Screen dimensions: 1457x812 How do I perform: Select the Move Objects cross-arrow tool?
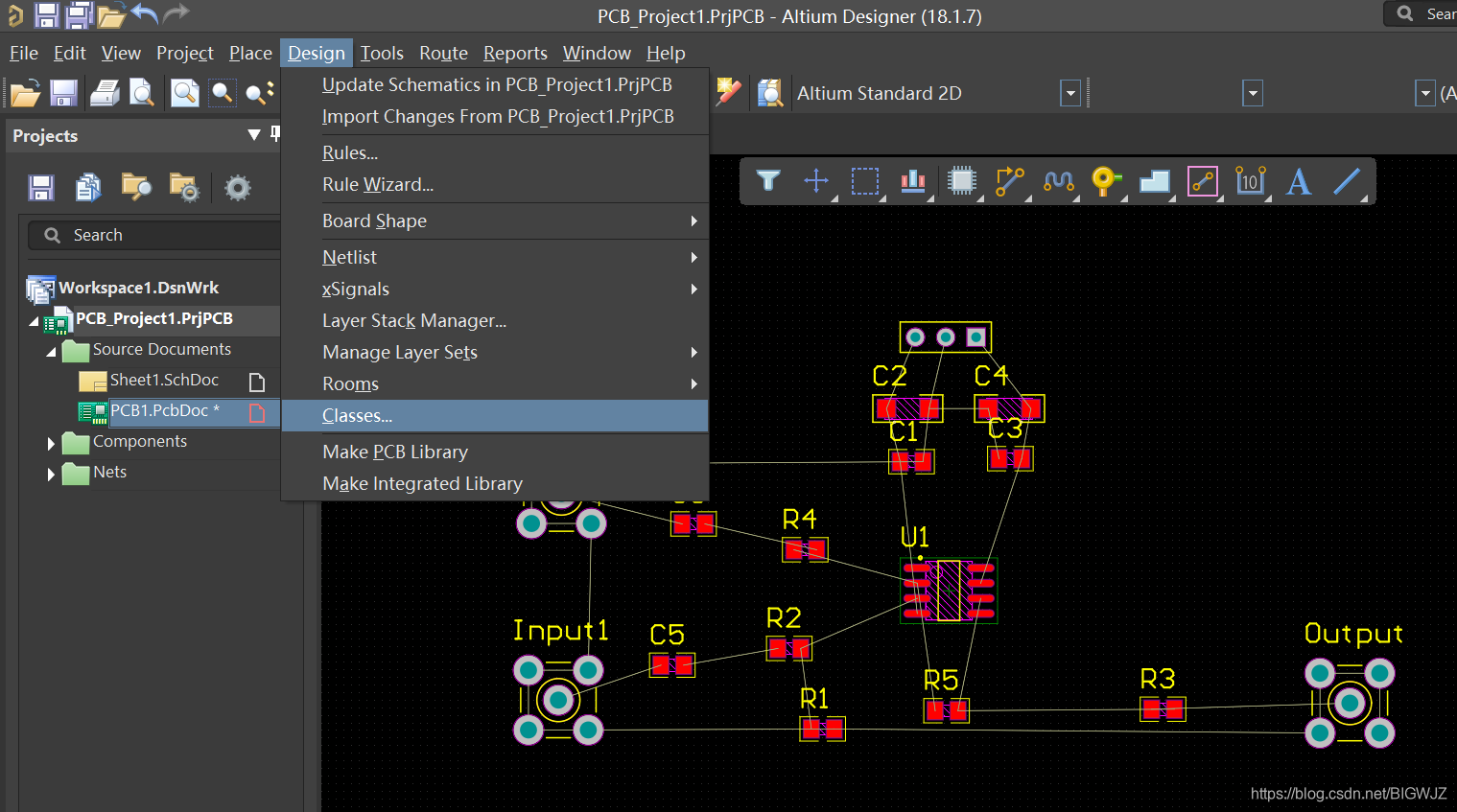(816, 180)
